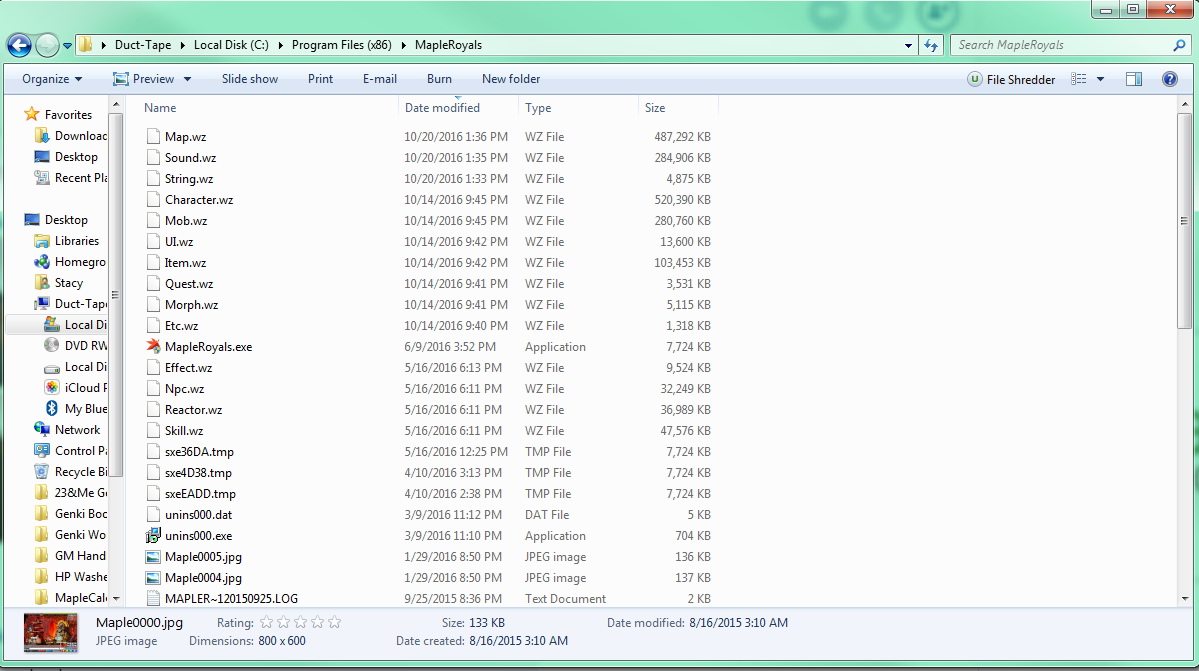Viewport: 1199px width, 671px height.
Task: Select the Character.wz file icon
Action: click(x=154, y=199)
